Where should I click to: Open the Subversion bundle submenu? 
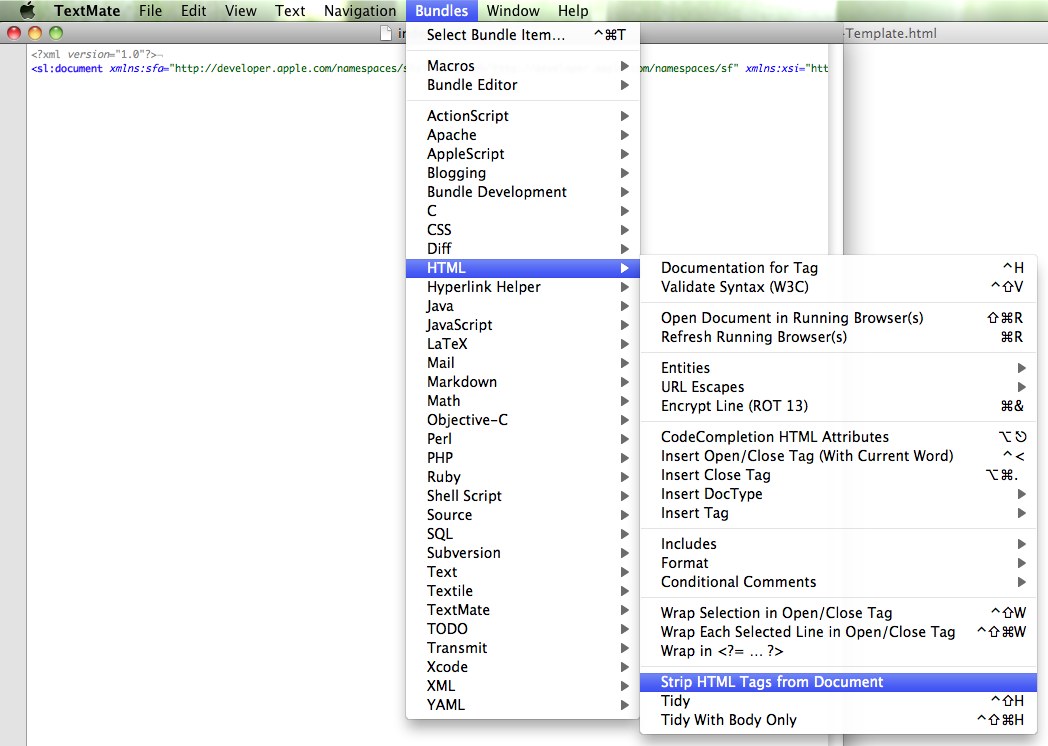click(x=523, y=553)
